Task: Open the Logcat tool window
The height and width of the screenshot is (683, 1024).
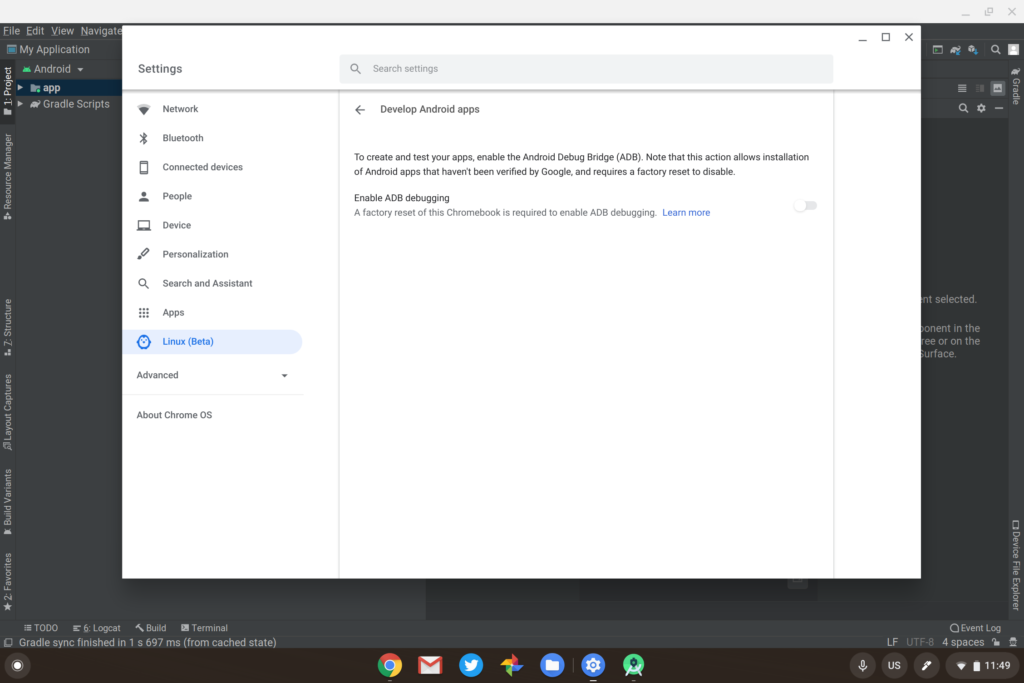Action: [x=96, y=628]
